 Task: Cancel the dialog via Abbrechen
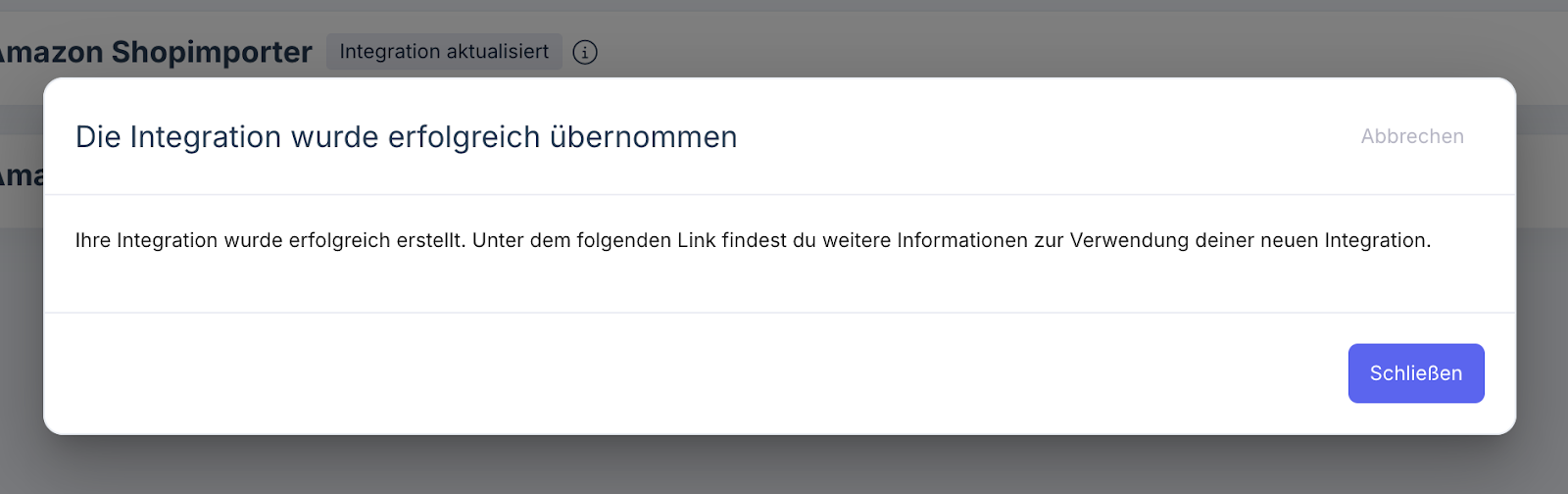(1411, 136)
